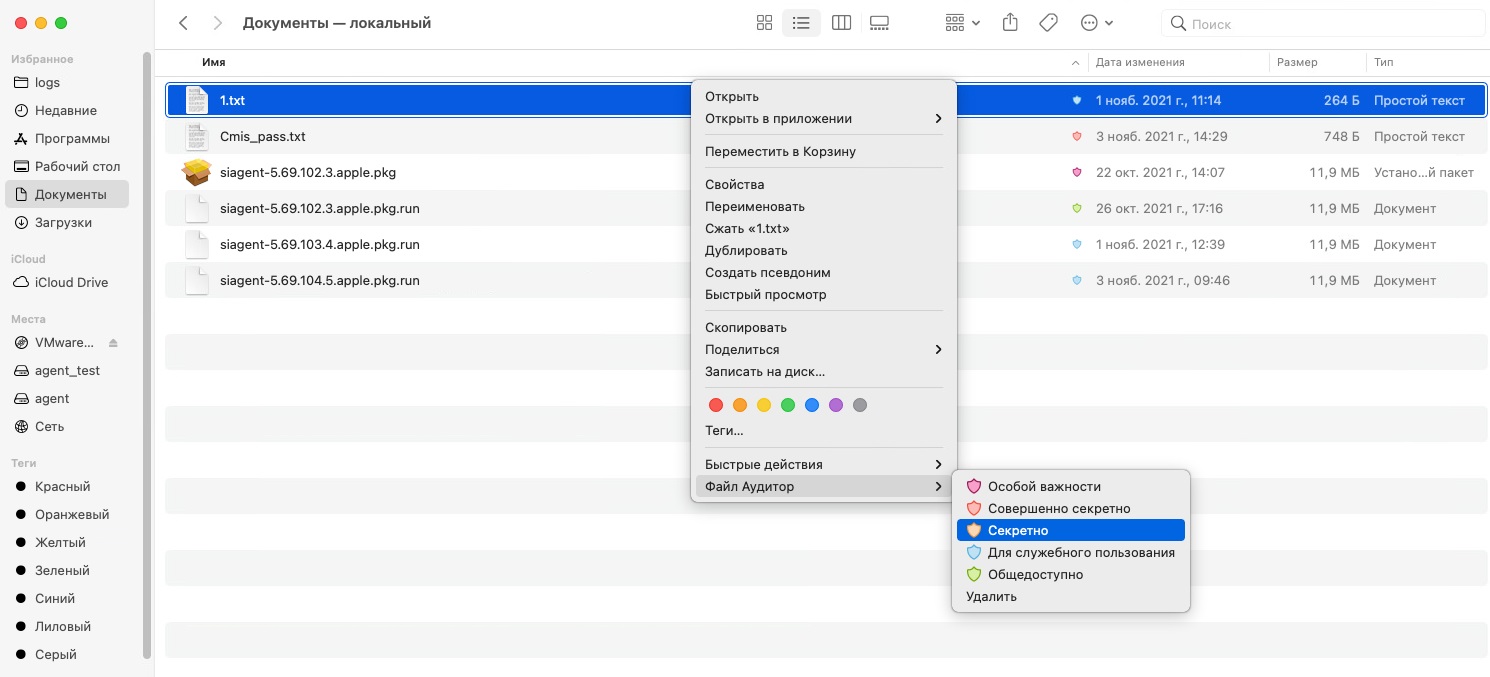Viewport: 1490px width, 677px height.
Task: Click the siagent-5.69.102.3.apple.pkg package icon
Action: [196, 172]
